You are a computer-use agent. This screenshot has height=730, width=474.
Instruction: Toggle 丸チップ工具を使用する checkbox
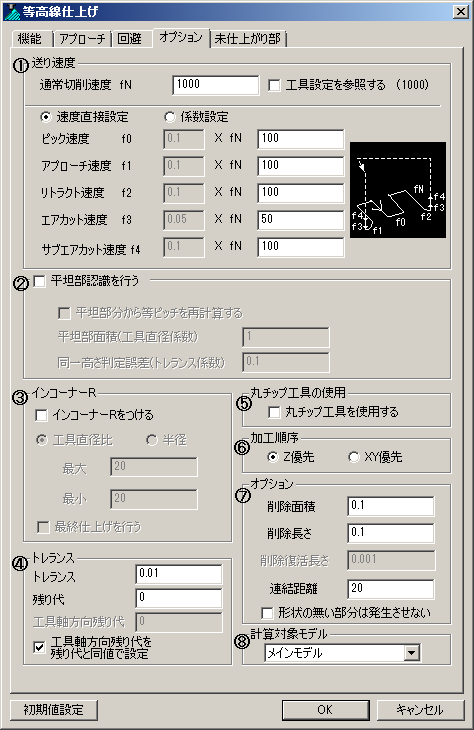[x=274, y=412]
